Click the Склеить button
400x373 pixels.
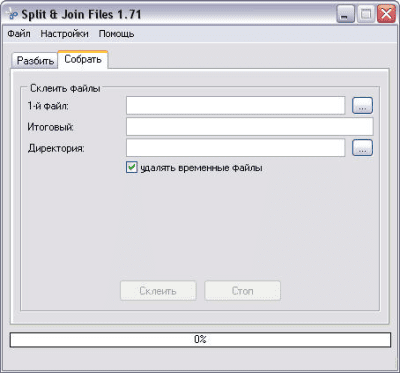[158, 291]
